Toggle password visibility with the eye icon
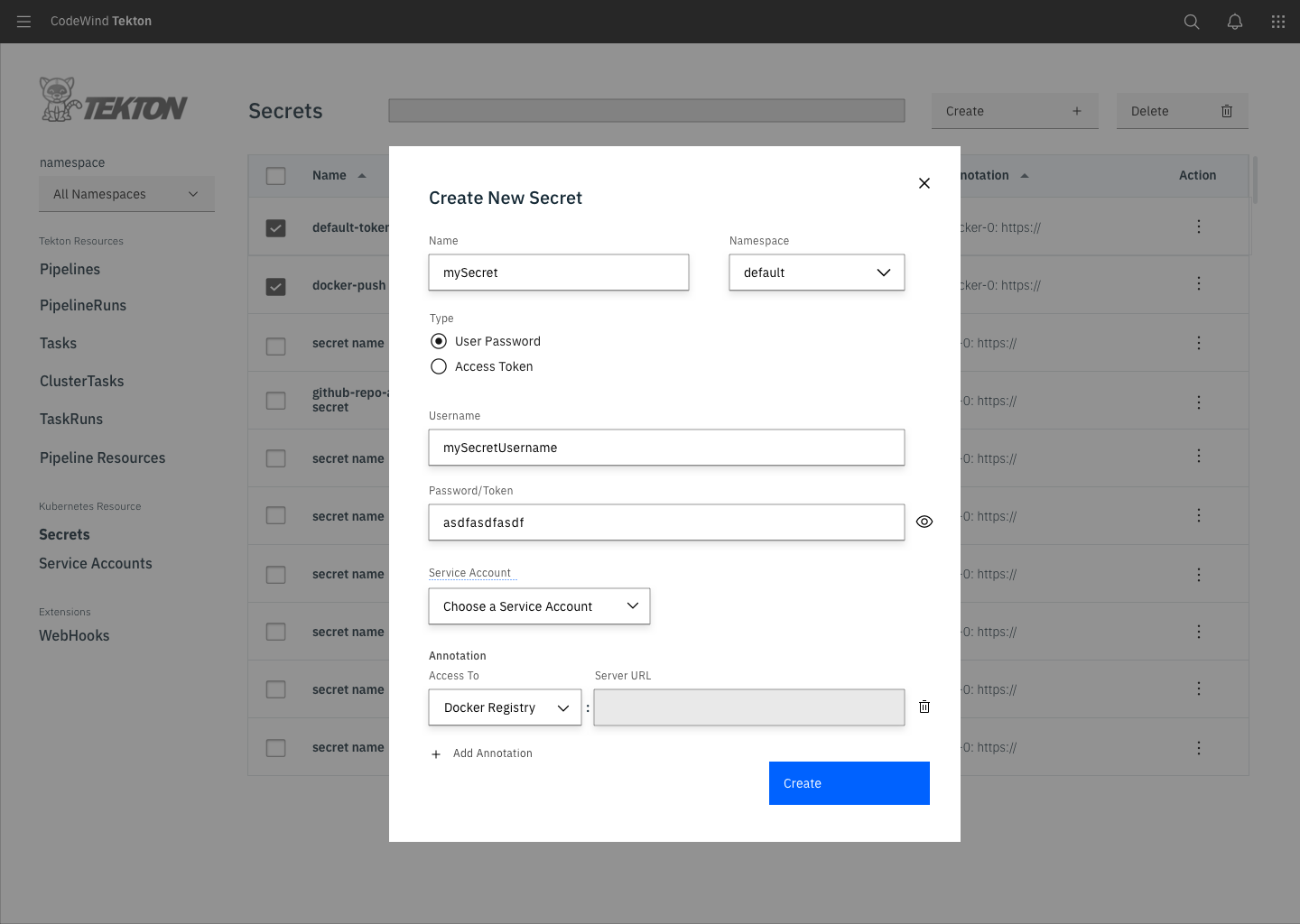The image size is (1300, 924). click(x=924, y=521)
